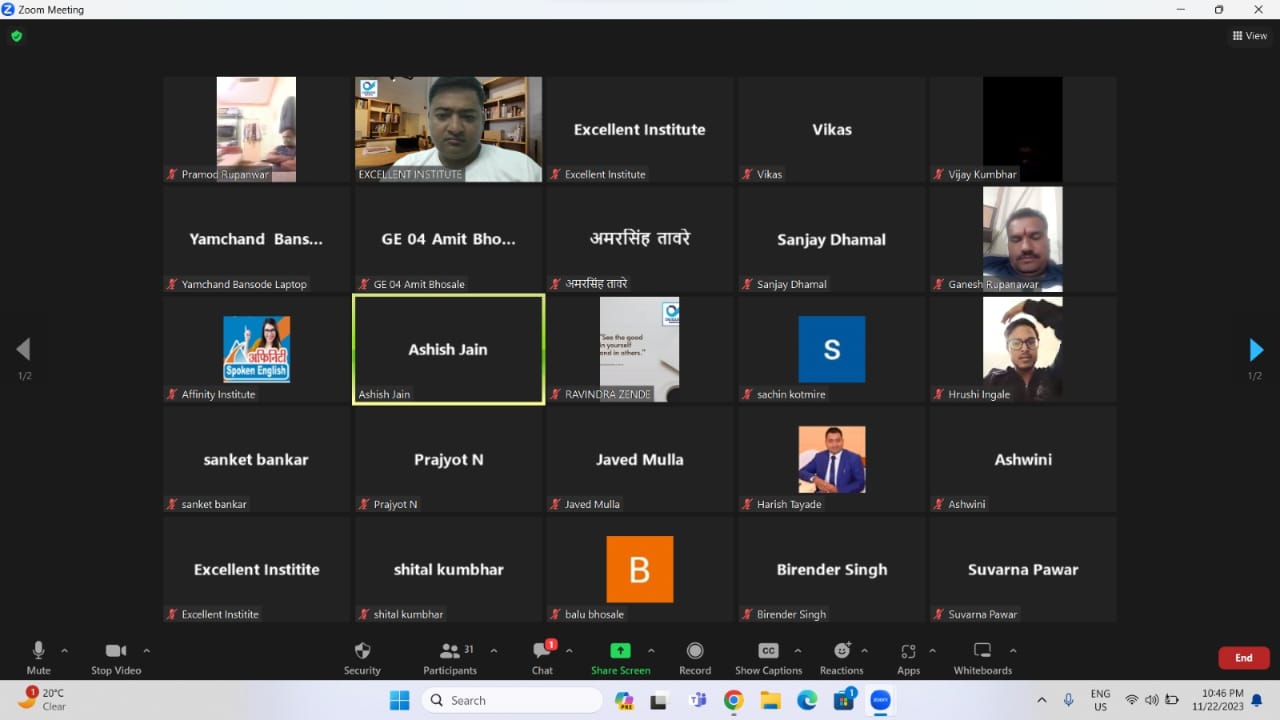This screenshot has width=1280, height=720.
Task: Expand audio options arrow beside Mute
Action: 65,651
